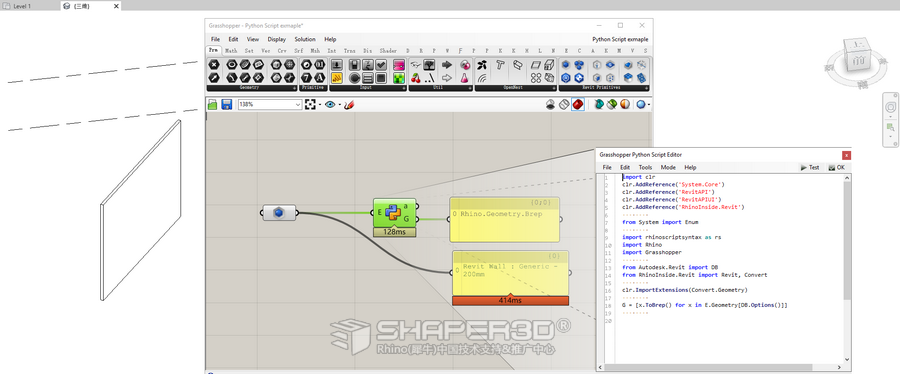Open the 138% zoom level dropdown
The height and width of the screenshot is (374, 900).
(298, 104)
